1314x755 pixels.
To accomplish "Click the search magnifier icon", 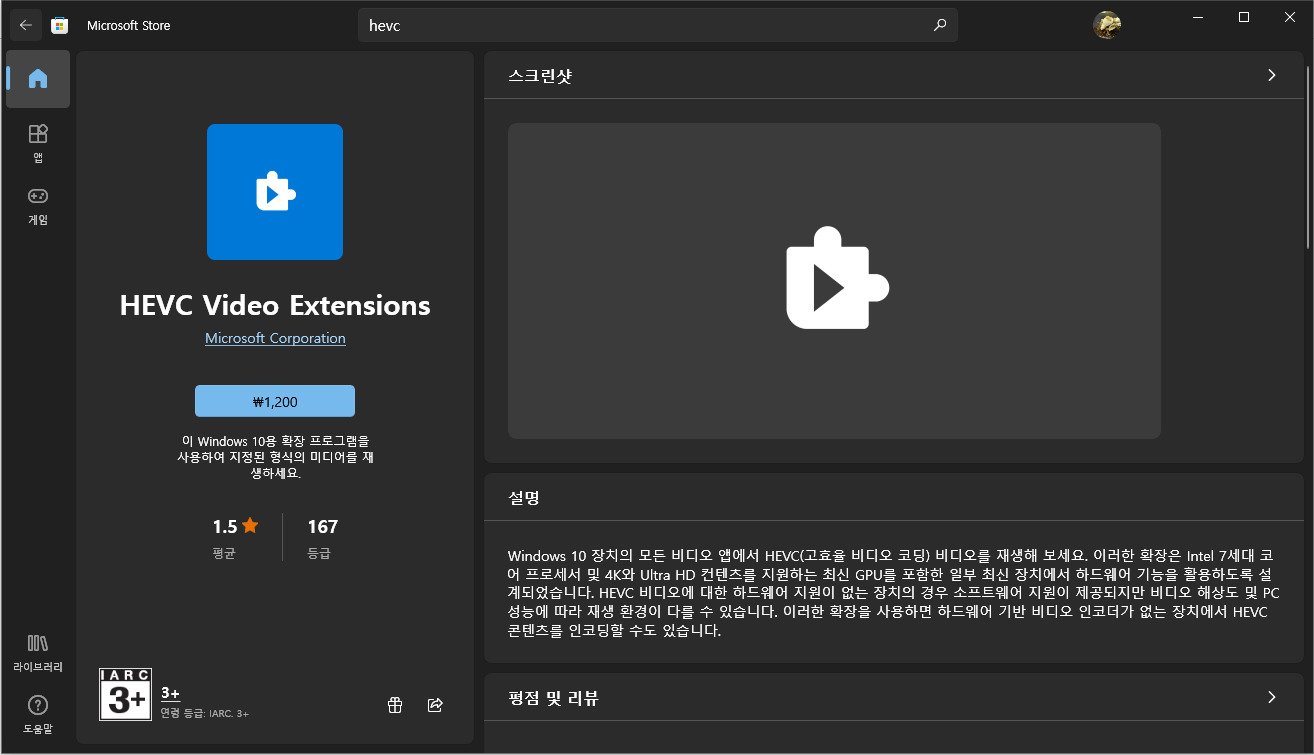I will [940, 25].
